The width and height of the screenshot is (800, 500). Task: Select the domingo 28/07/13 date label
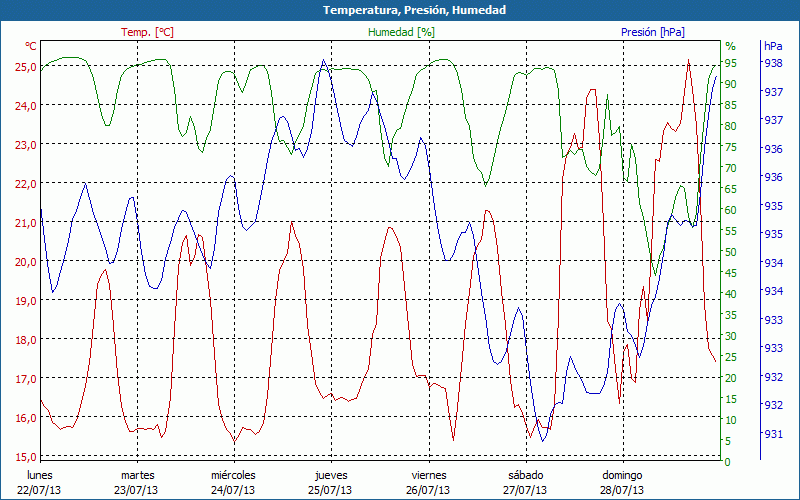622,482
